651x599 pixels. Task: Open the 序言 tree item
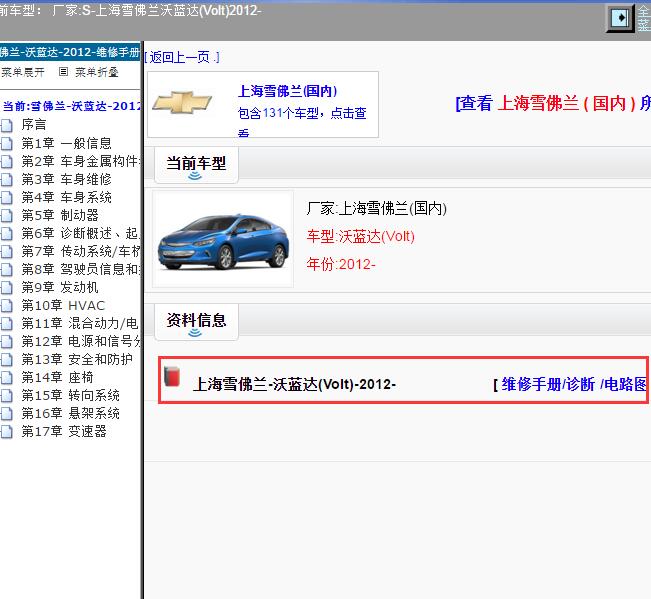(x=34, y=125)
